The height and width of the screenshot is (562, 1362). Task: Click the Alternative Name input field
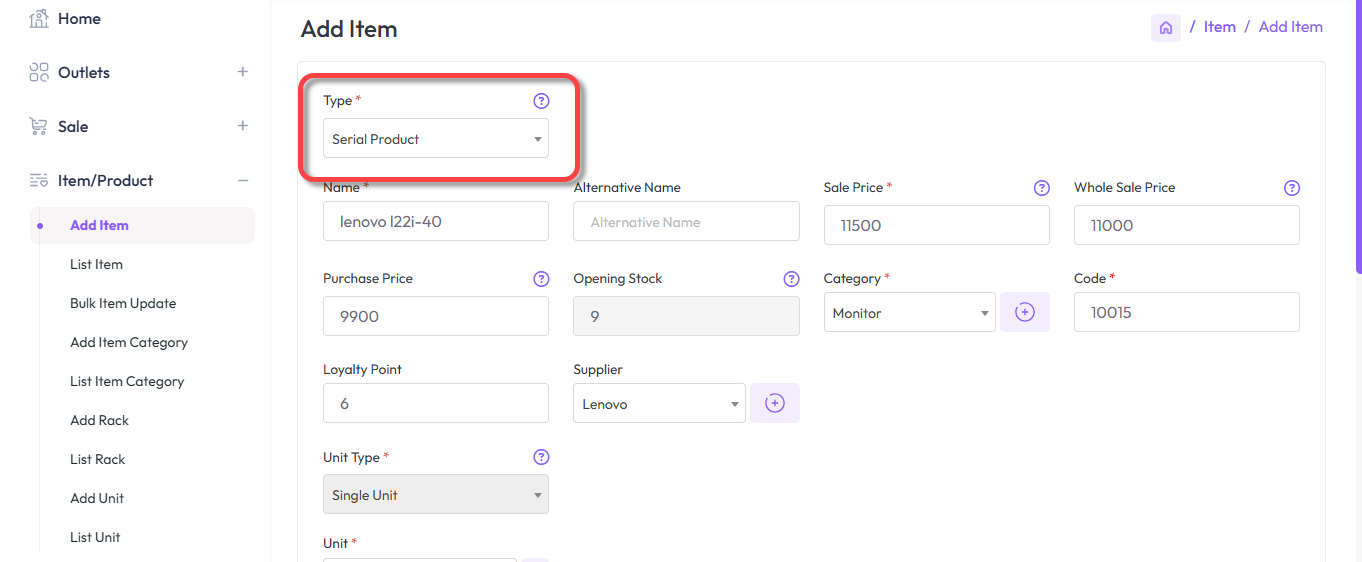pyautogui.click(x=685, y=222)
